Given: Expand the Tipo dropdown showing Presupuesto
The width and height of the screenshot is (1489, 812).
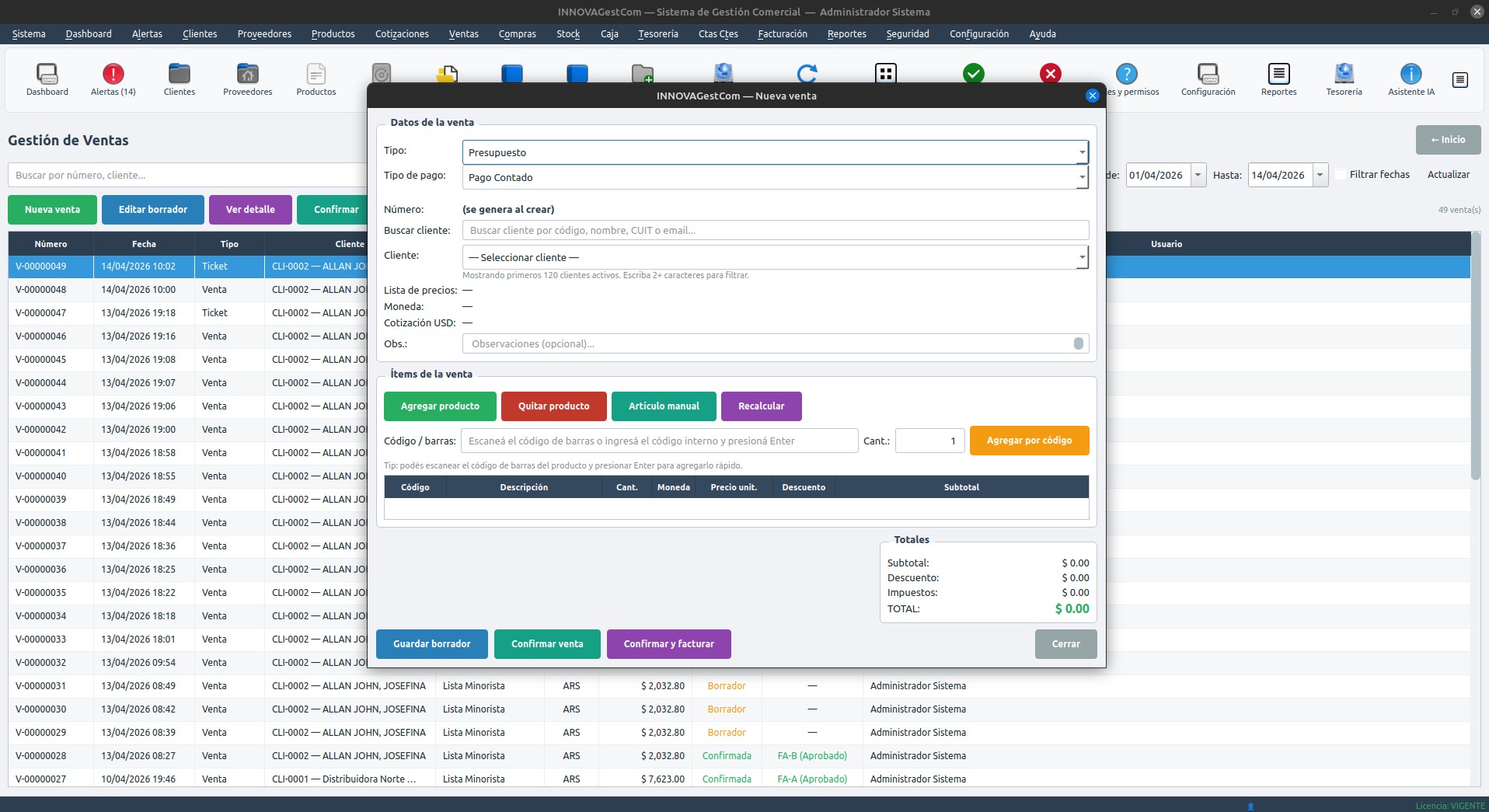Looking at the screenshot, I should (x=1081, y=152).
